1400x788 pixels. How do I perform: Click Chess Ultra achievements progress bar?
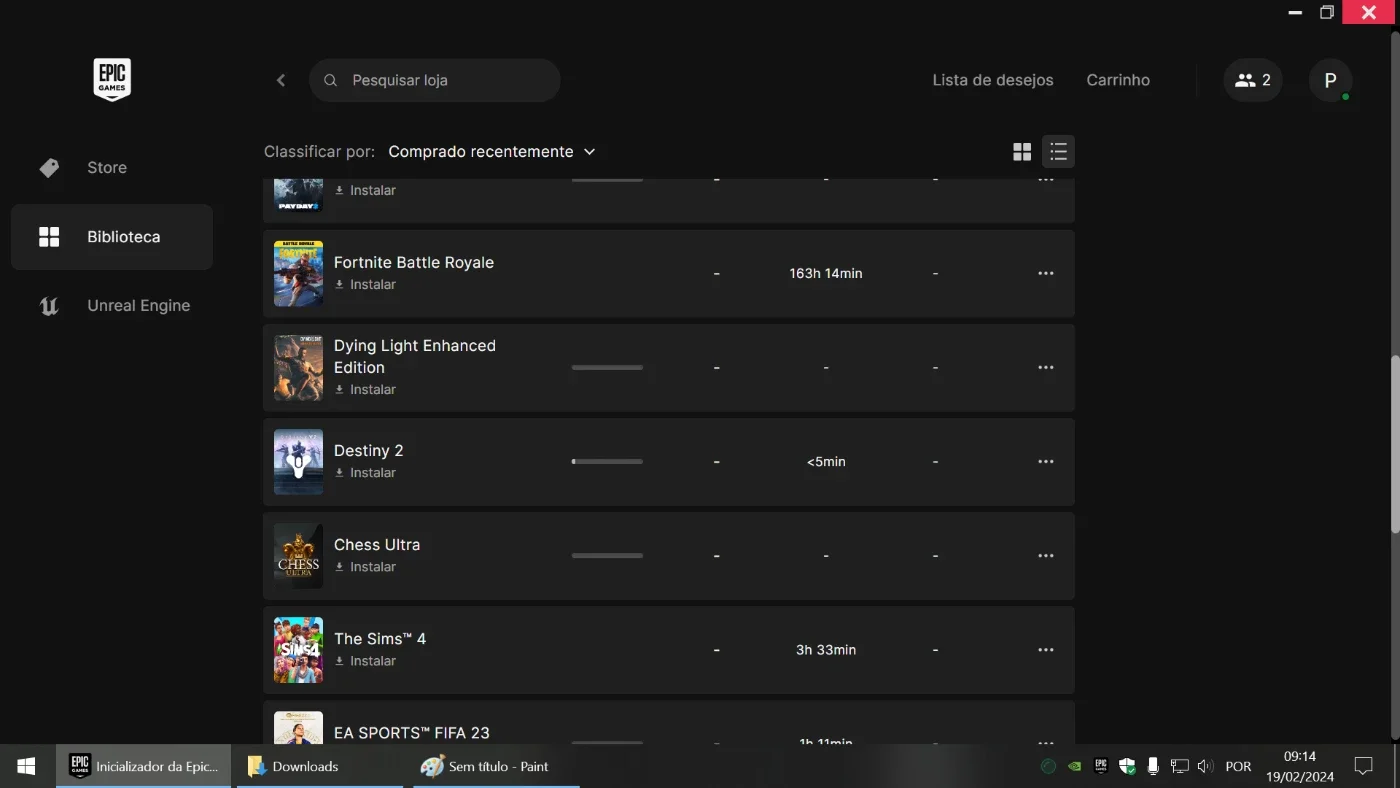[607, 556]
